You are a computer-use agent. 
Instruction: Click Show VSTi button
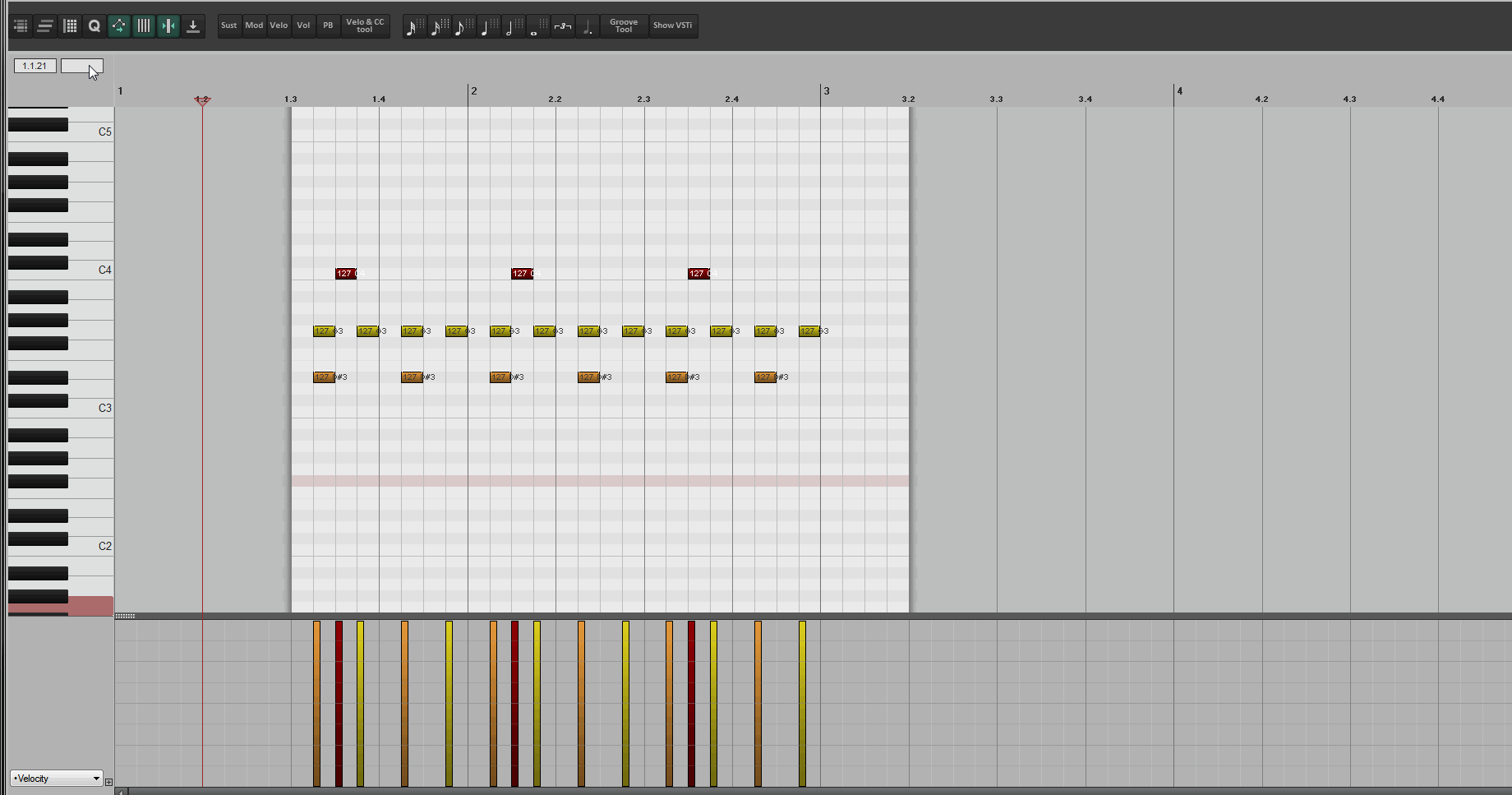point(672,25)
